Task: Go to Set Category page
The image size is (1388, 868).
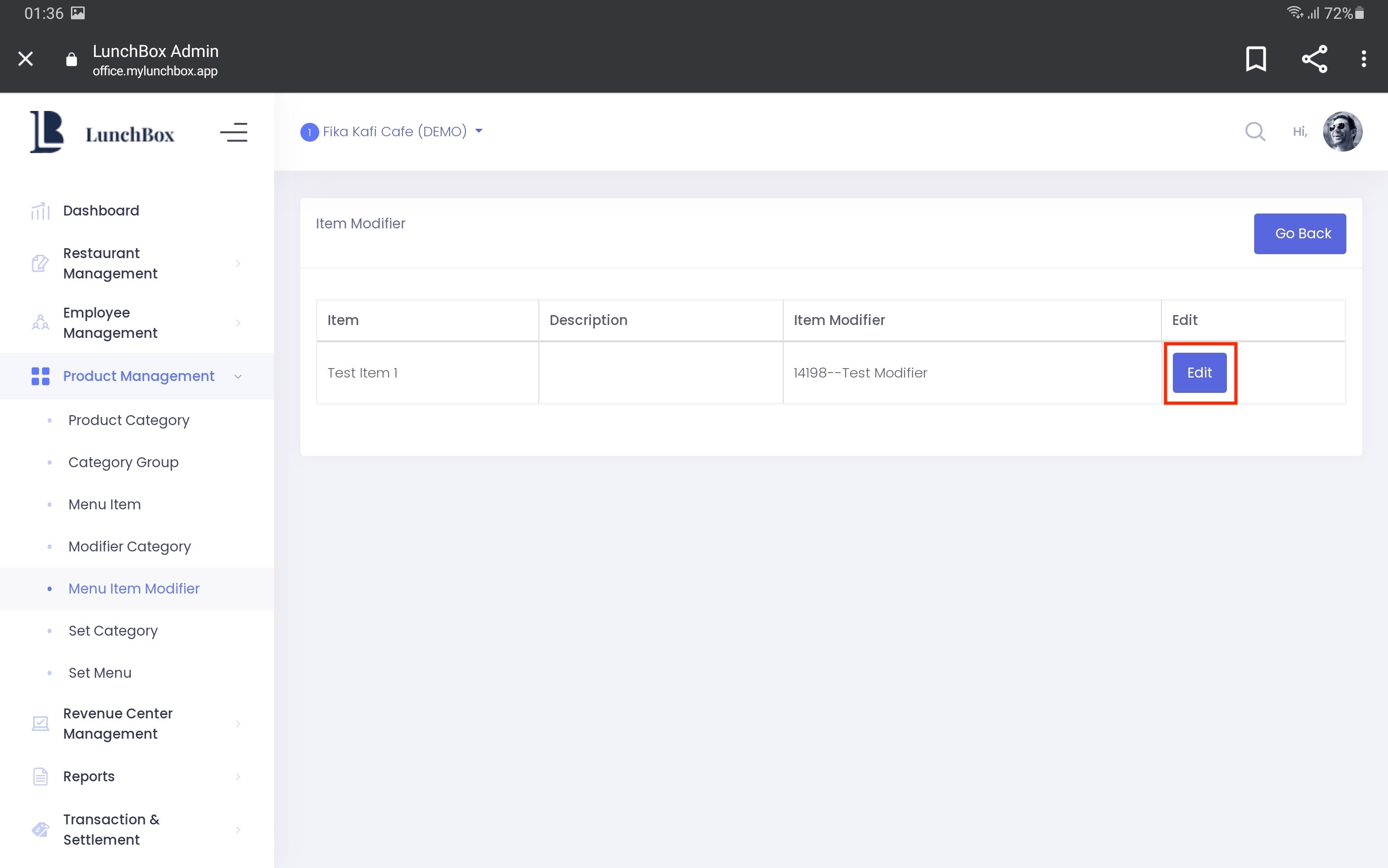Action: click(113, 630)
